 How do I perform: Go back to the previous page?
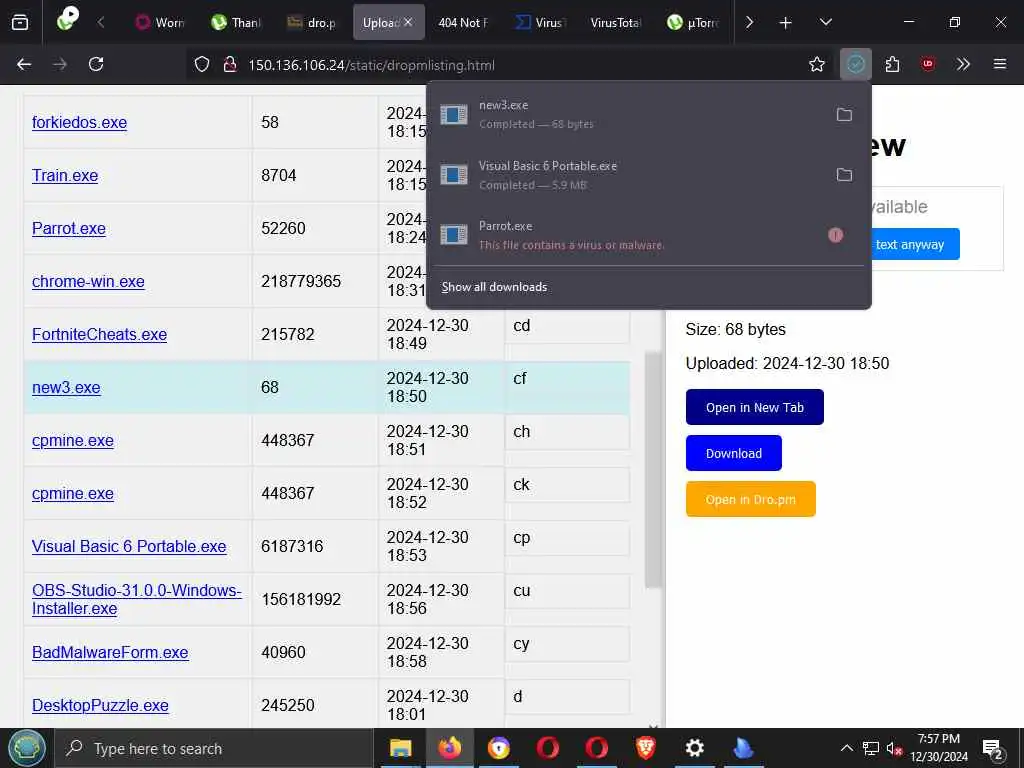[x=24, y=64]
